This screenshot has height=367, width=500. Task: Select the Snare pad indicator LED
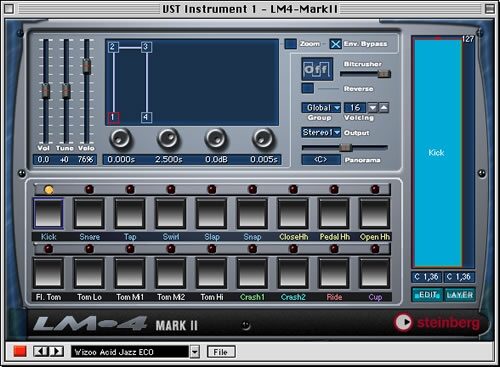click(89, 190)
